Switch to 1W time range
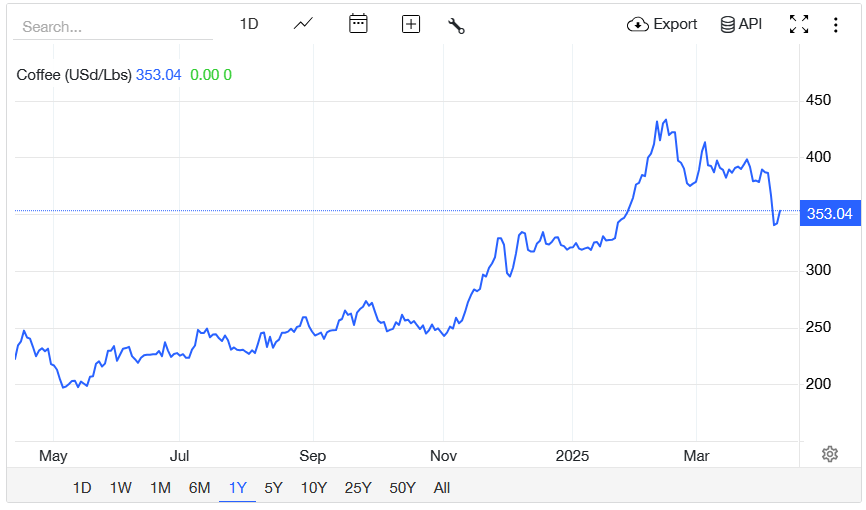 pos(120,488)
